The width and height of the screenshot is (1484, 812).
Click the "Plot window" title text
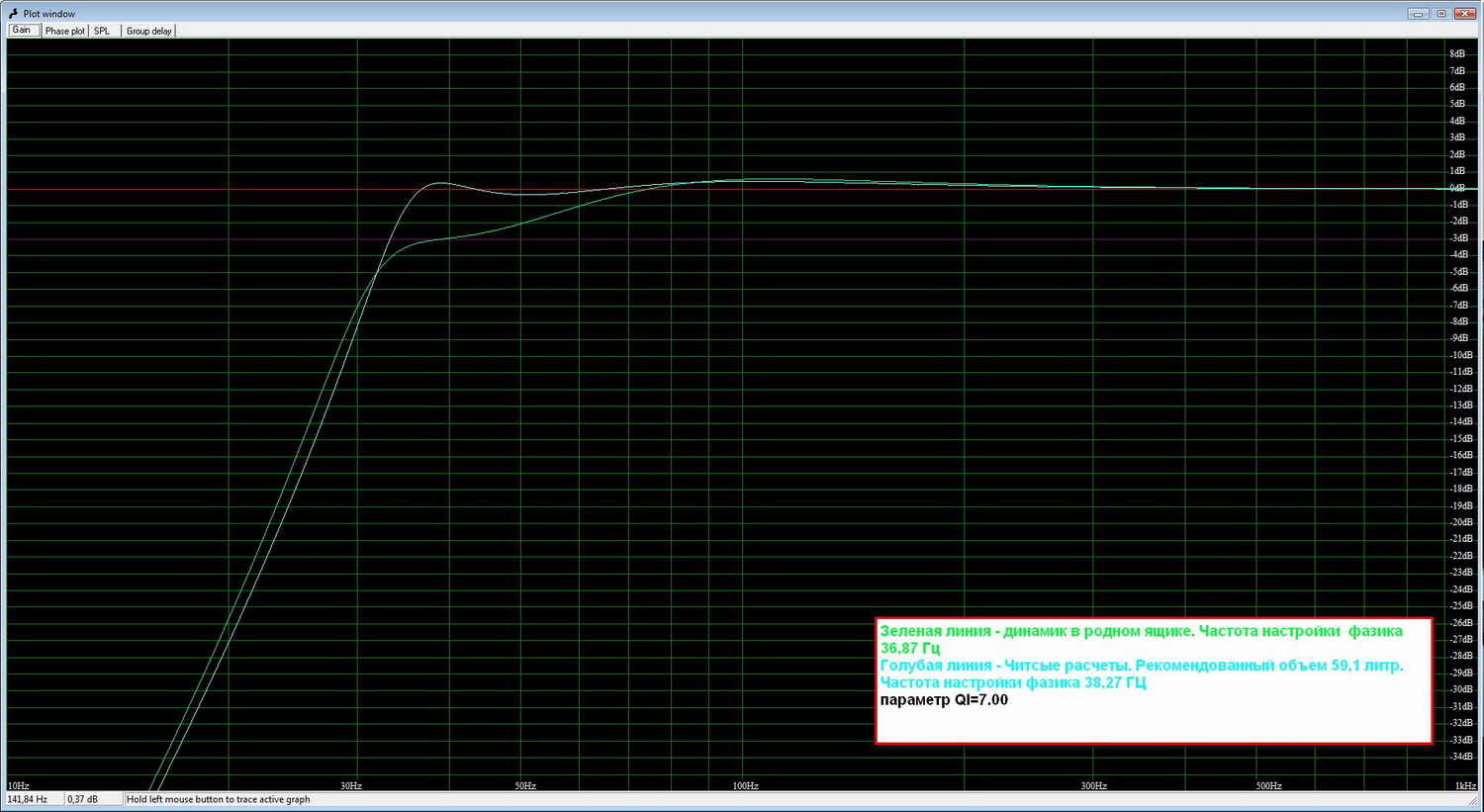[49, 14]
